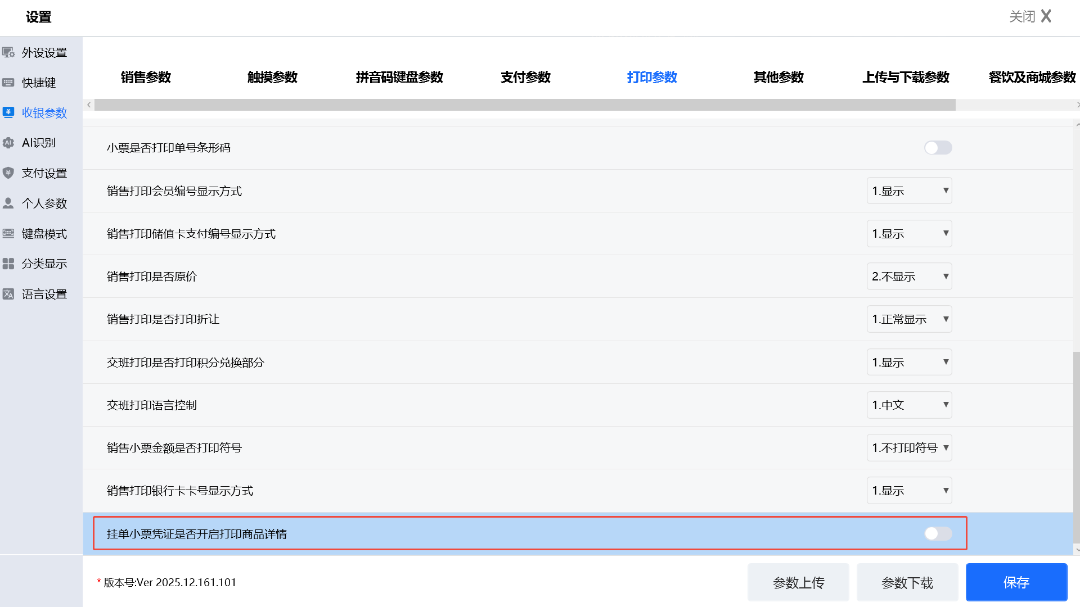Open 分类显示 via its grid icon

(x=9, y=264)
